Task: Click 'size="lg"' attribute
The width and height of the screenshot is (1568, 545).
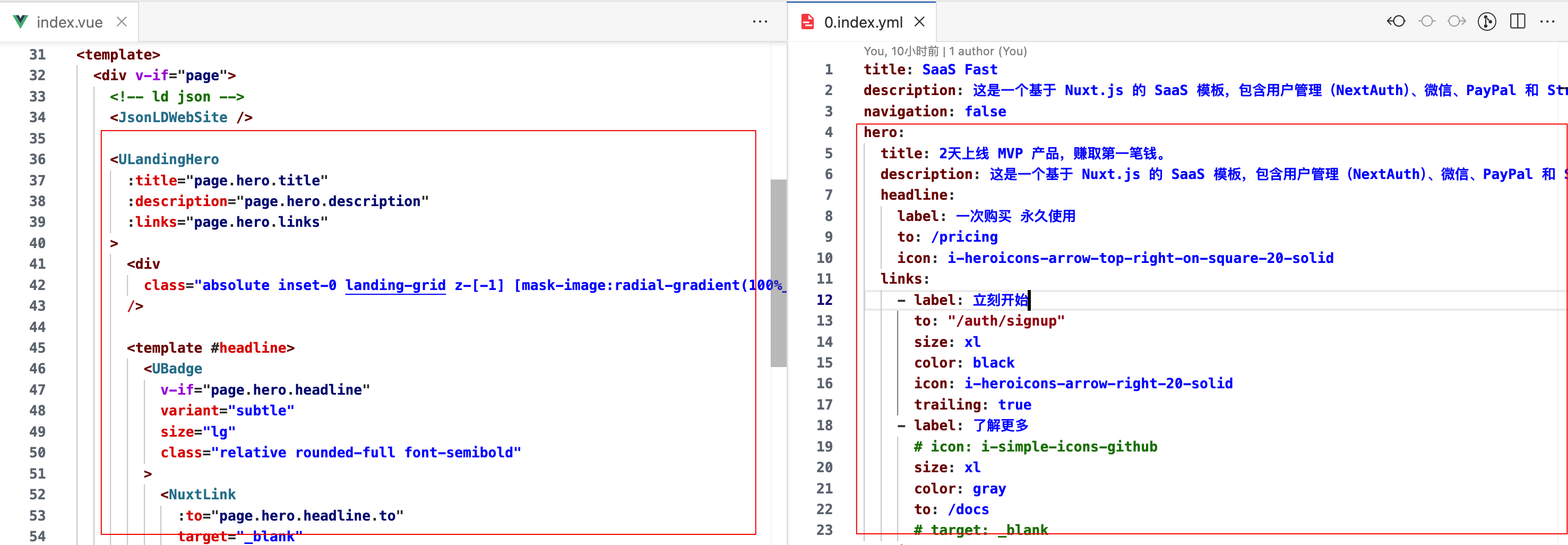Action: tap(198, 432)
